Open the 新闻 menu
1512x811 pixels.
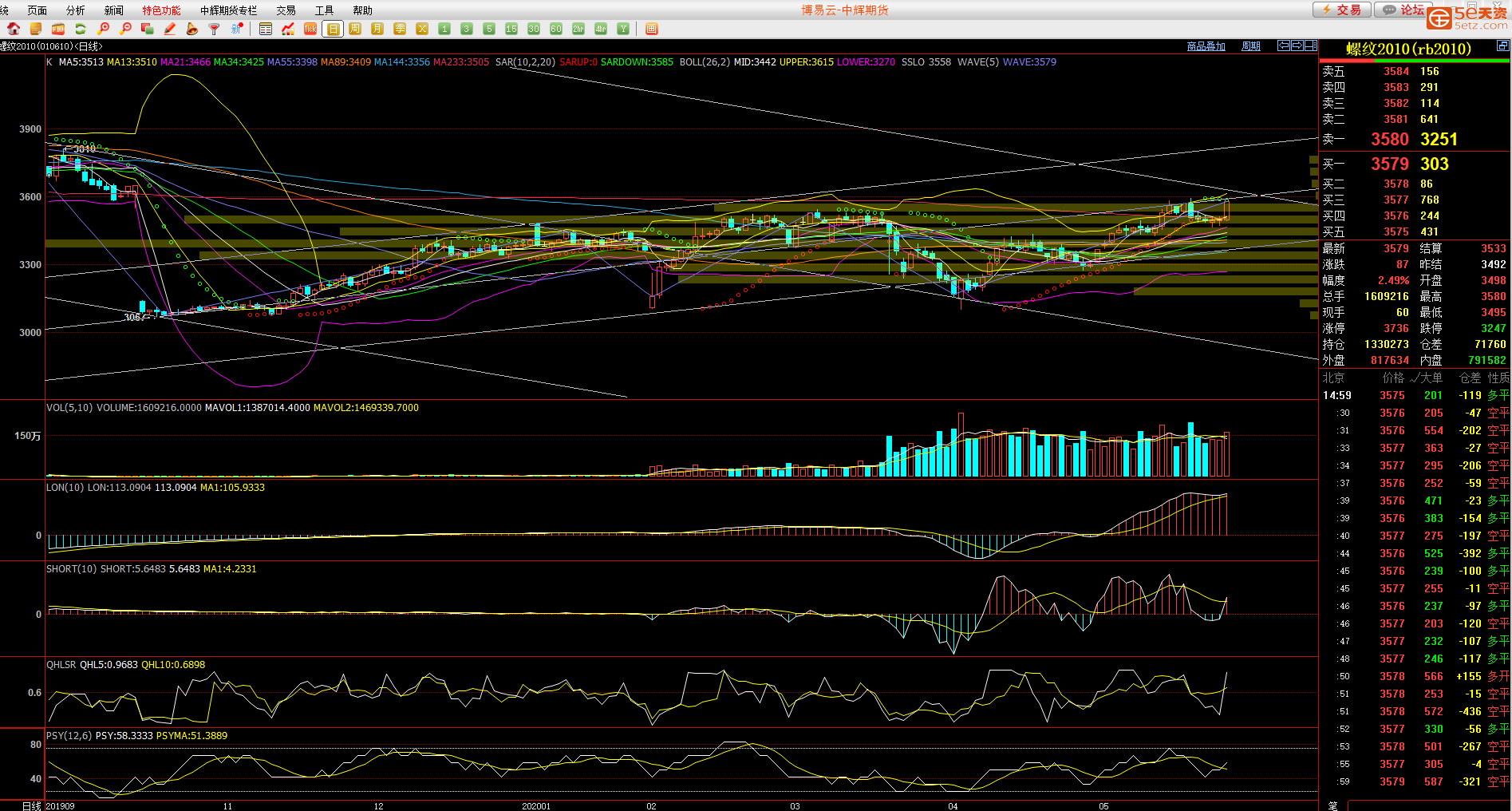click(113, 10)
